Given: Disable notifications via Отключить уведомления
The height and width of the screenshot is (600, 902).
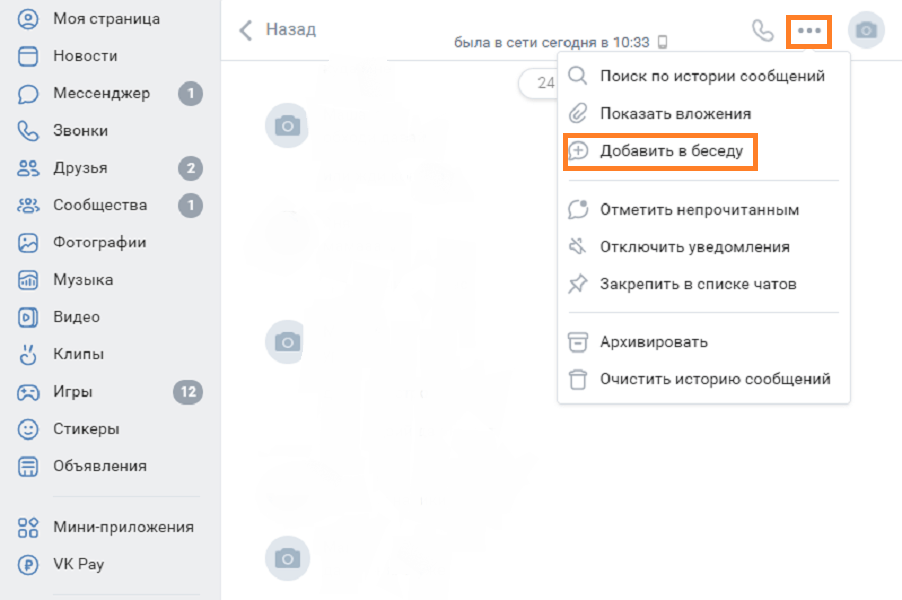Looking at the screenshot, I should [694, 247].
